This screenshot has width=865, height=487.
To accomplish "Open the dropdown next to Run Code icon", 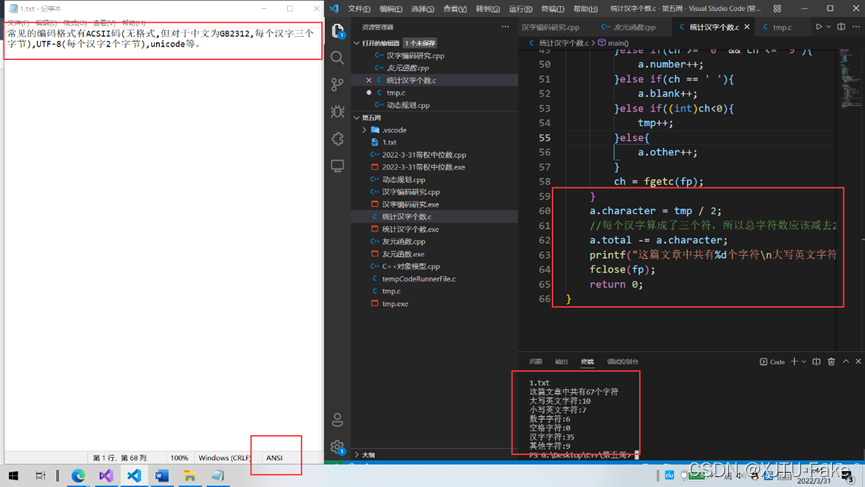I will tap(828, 27).
